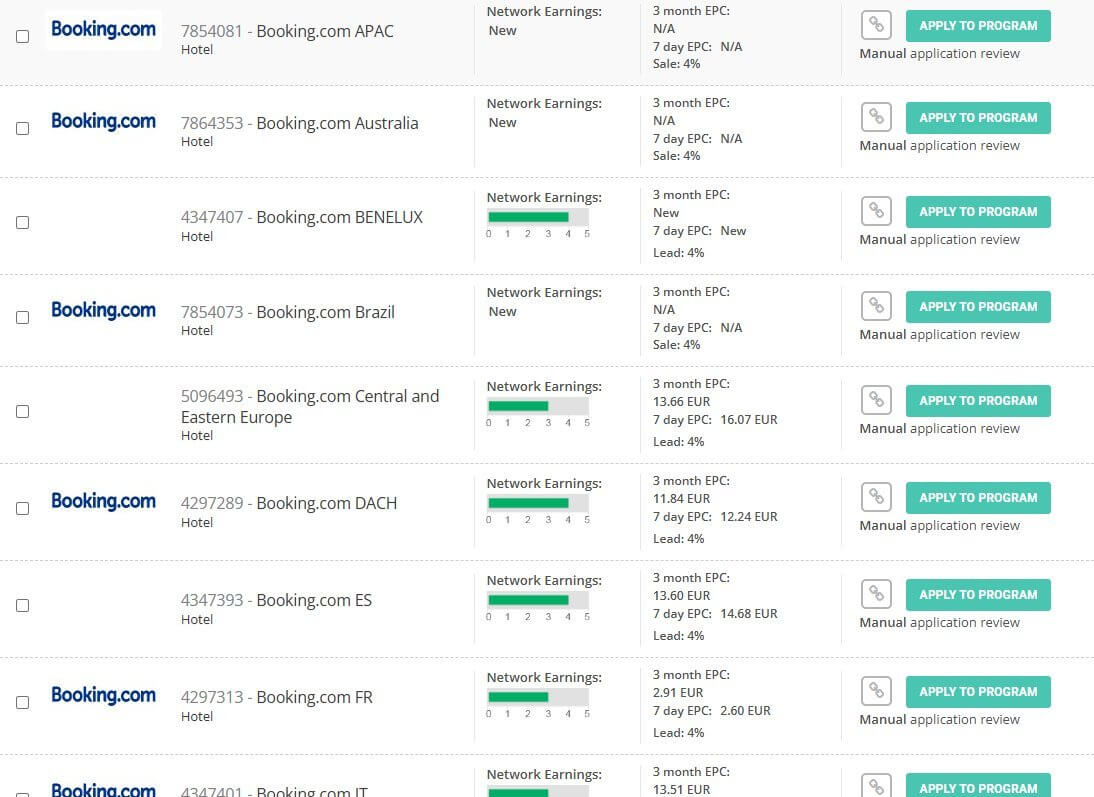Click 13.66 EUR three month EPC value
This screenshot has width=1094, height=797.
point(682,402)
